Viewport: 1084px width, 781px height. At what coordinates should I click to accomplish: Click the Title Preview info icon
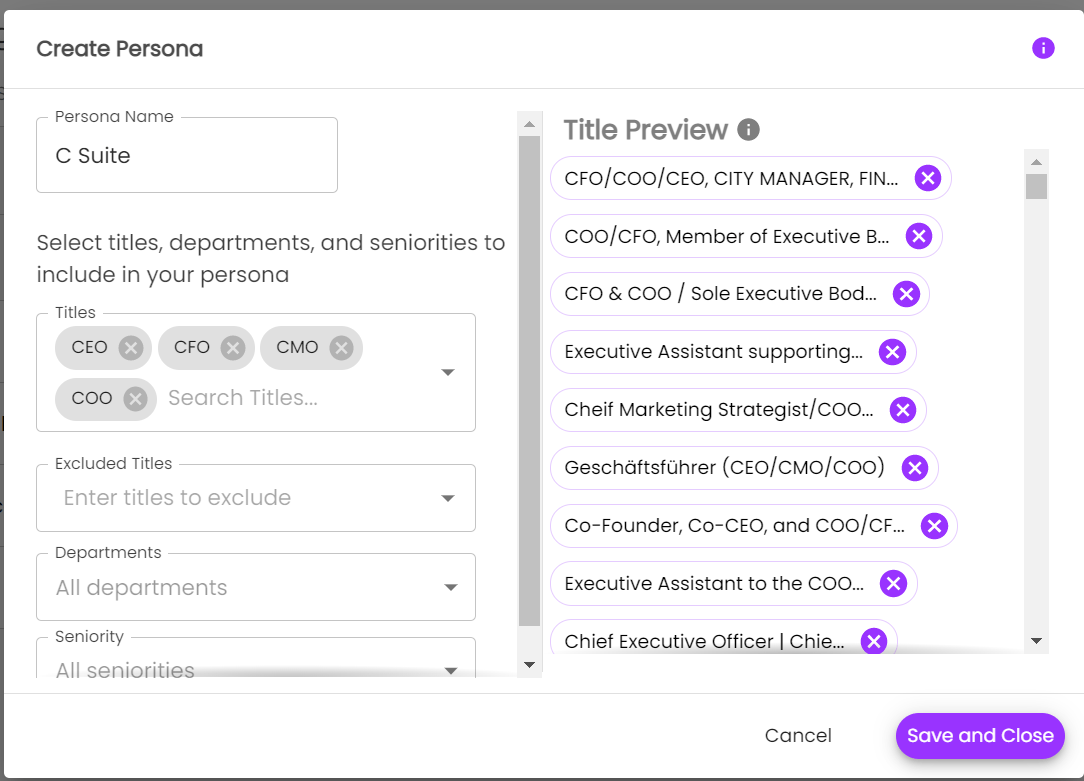(x=748, y=130)
